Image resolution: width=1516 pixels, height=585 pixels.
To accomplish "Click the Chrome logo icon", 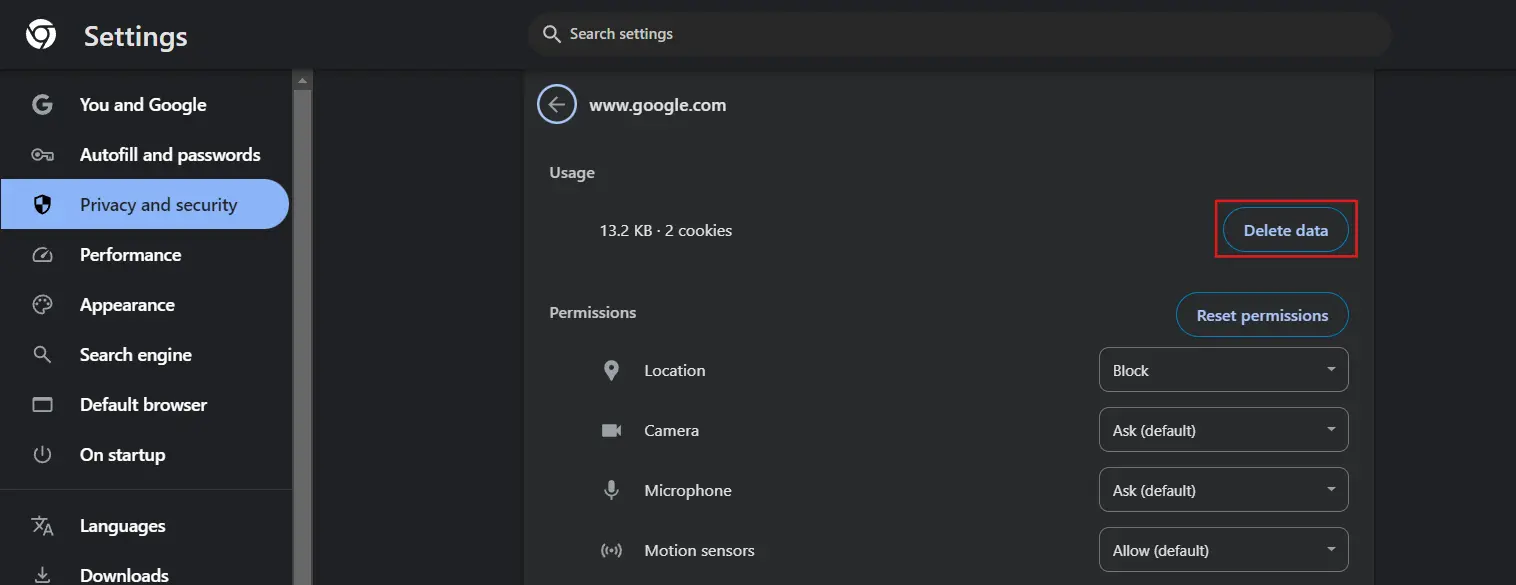I will [x=41, y=36].
